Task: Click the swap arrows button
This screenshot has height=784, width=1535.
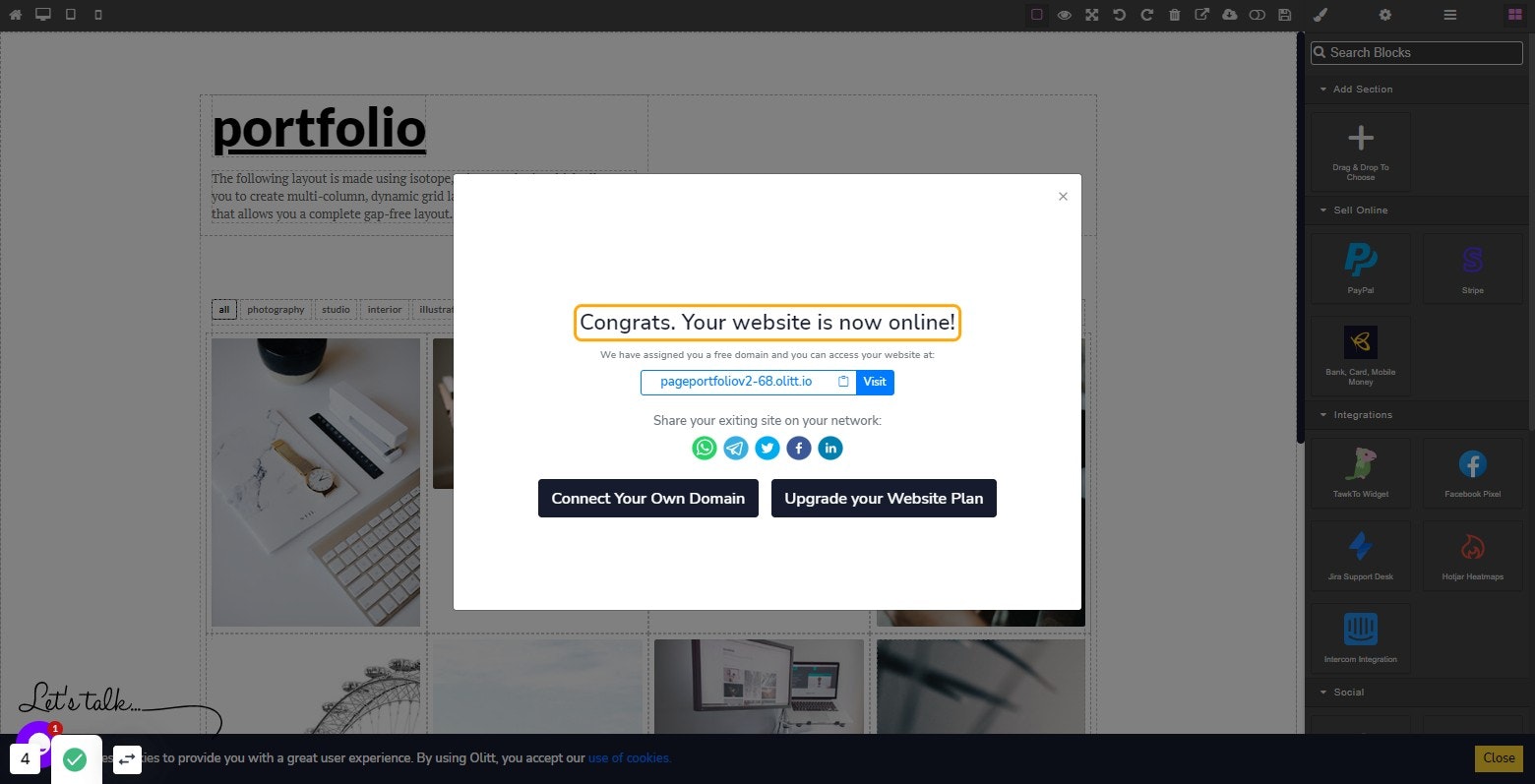Action: [x=127, y=759]
